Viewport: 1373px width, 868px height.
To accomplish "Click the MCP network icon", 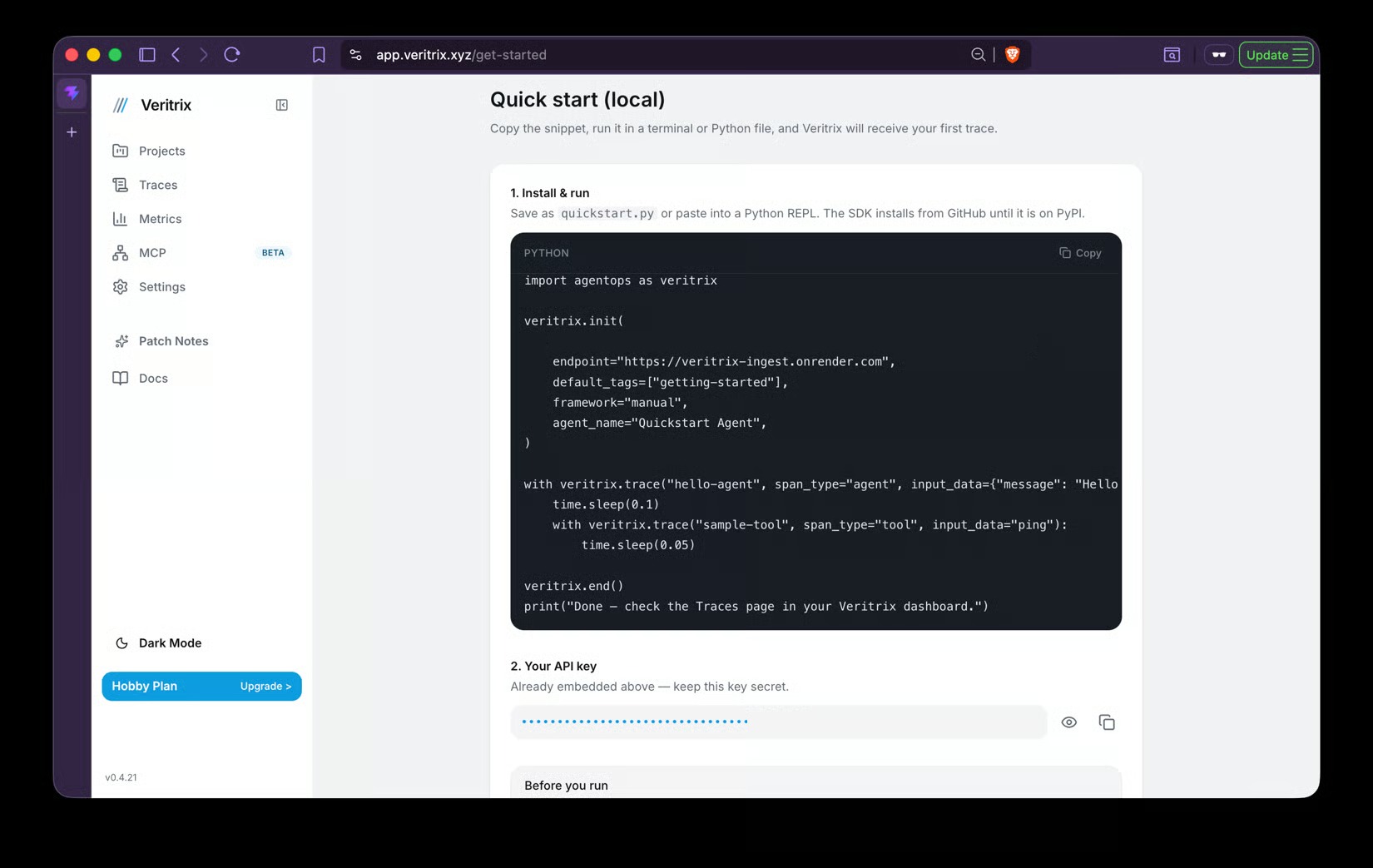I will click(121, 253).
